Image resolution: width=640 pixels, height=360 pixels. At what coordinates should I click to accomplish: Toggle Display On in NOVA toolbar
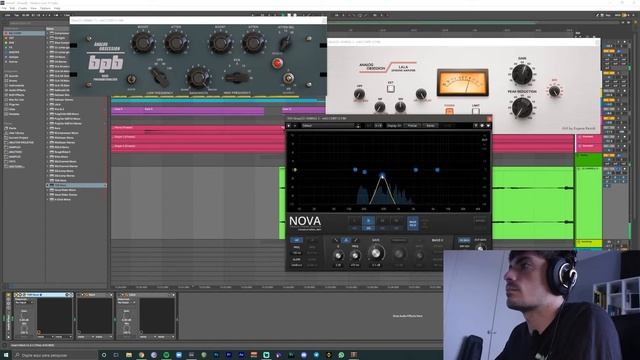[x=394, y=126]
